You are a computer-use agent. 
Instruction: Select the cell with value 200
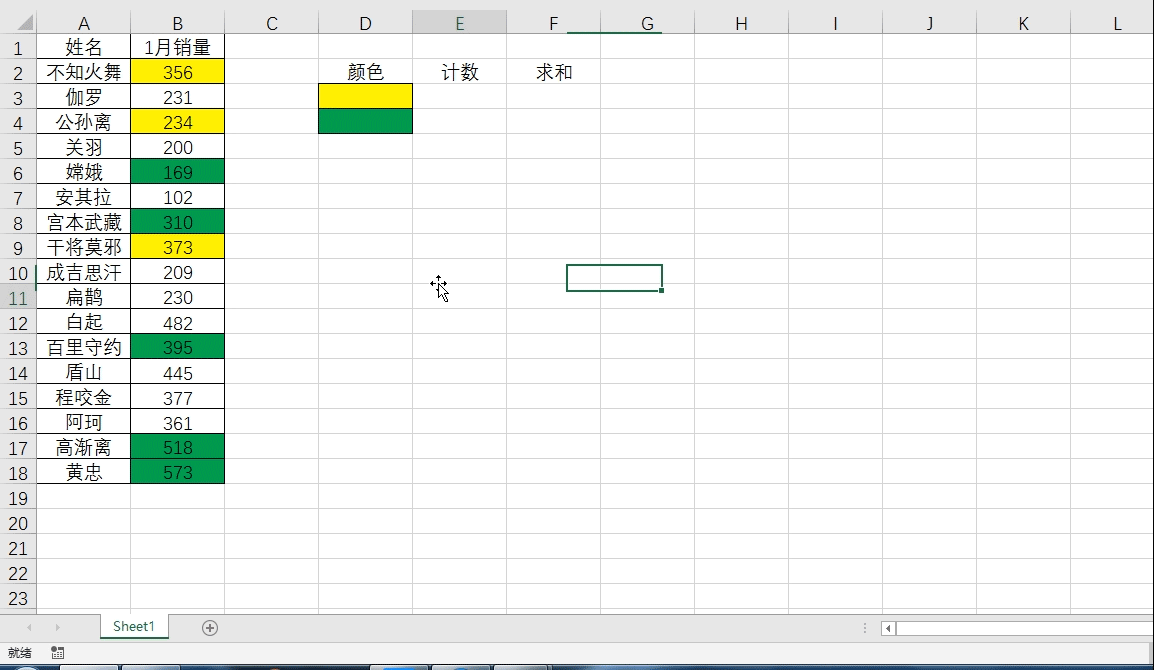tap(177, 147)
